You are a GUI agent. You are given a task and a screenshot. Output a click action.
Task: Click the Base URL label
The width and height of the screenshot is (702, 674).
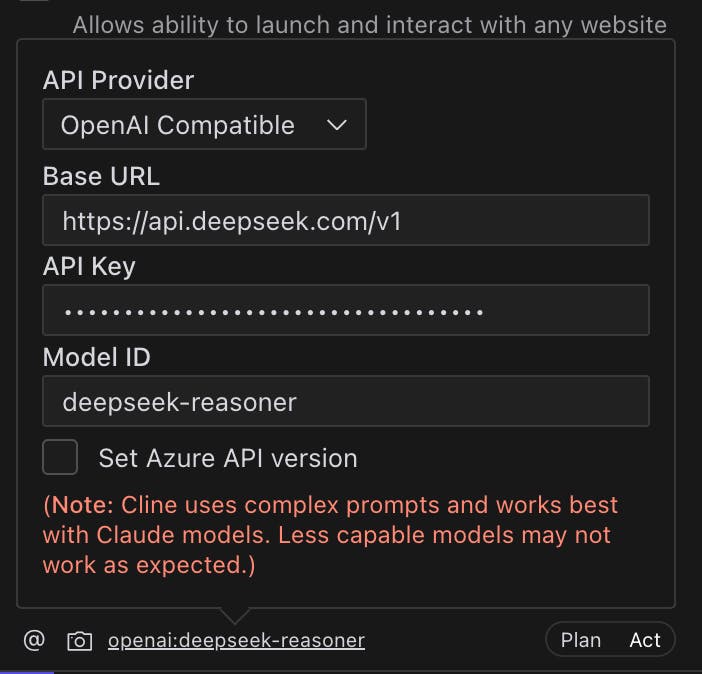coord(101,176)
